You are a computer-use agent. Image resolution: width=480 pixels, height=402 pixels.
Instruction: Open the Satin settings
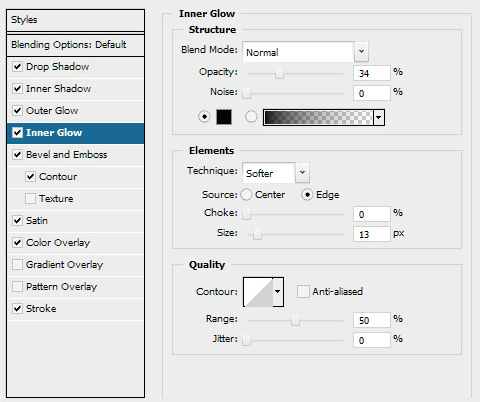click(37, 221)
